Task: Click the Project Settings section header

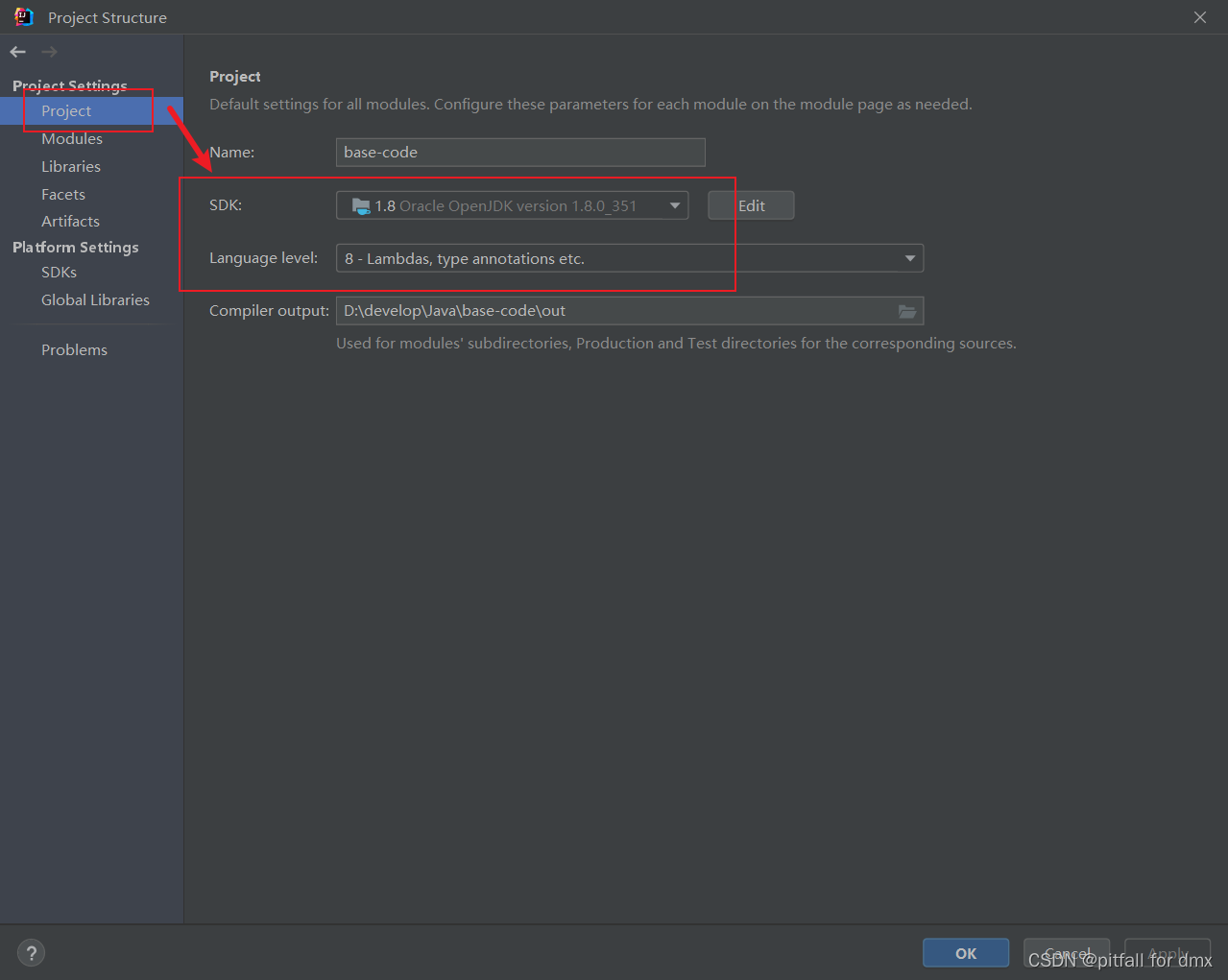Action: tap(70, 85)
